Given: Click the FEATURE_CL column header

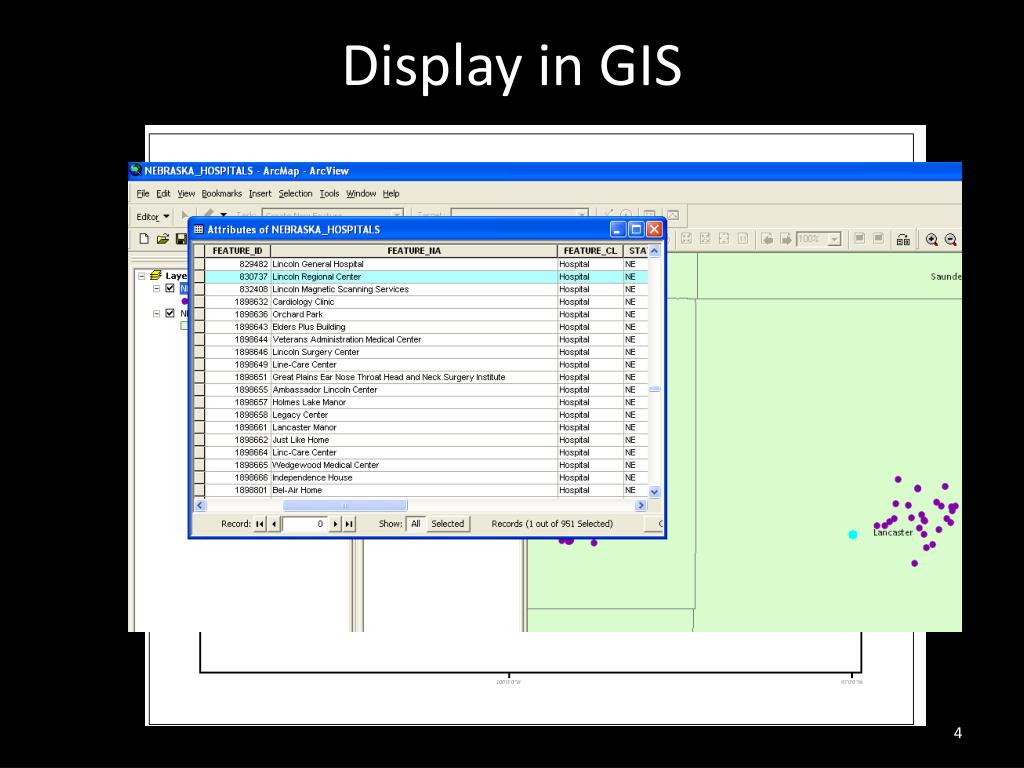Looking at the screenshot, I should click(590, 251).
